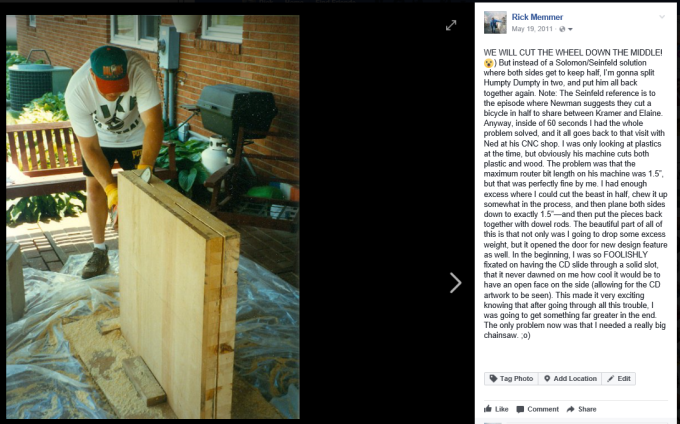Open the post options chevron menu
The height and width of the screenshot is (424, 680).
(x=662, y=17)
